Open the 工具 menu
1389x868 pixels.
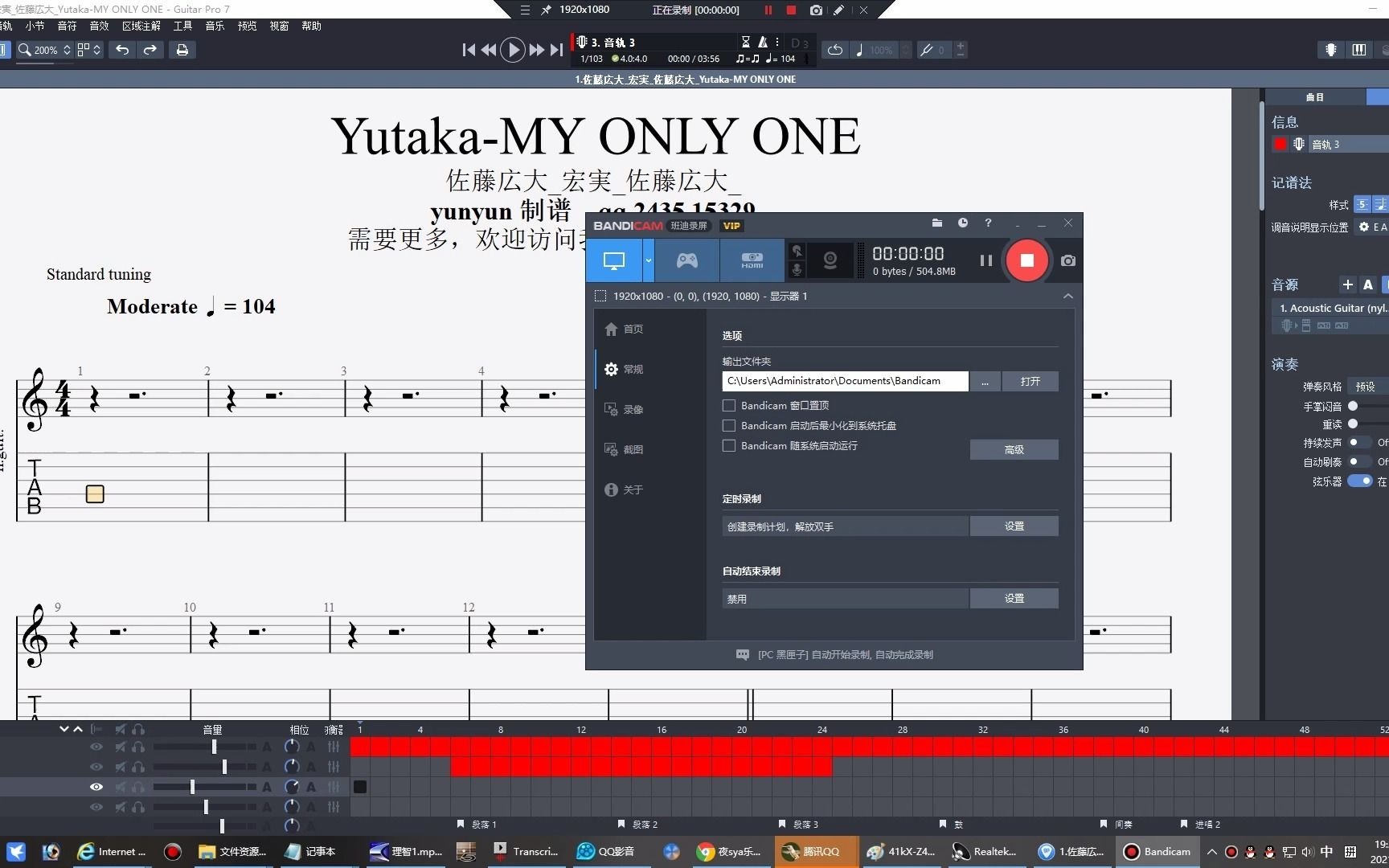(x=182, y=26)
